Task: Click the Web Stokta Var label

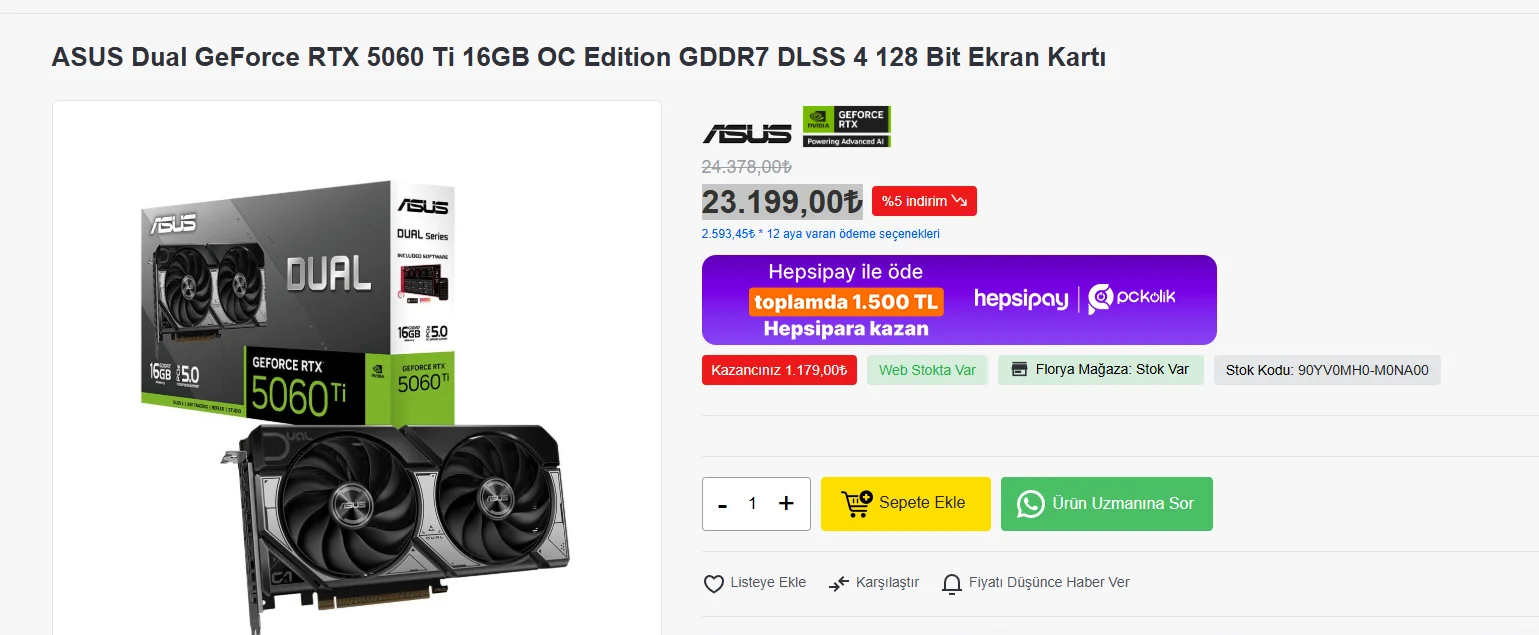Action: [927, 370]
